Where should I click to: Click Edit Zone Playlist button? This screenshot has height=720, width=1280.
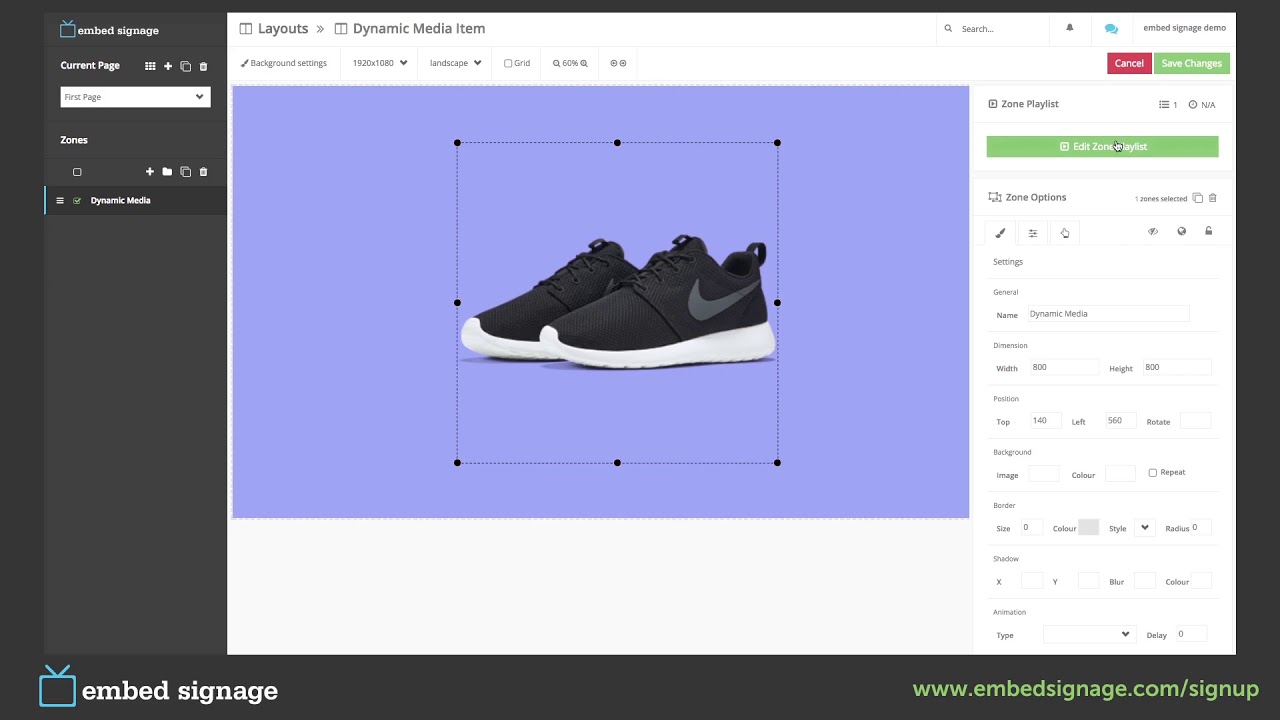coord(1102,146)
